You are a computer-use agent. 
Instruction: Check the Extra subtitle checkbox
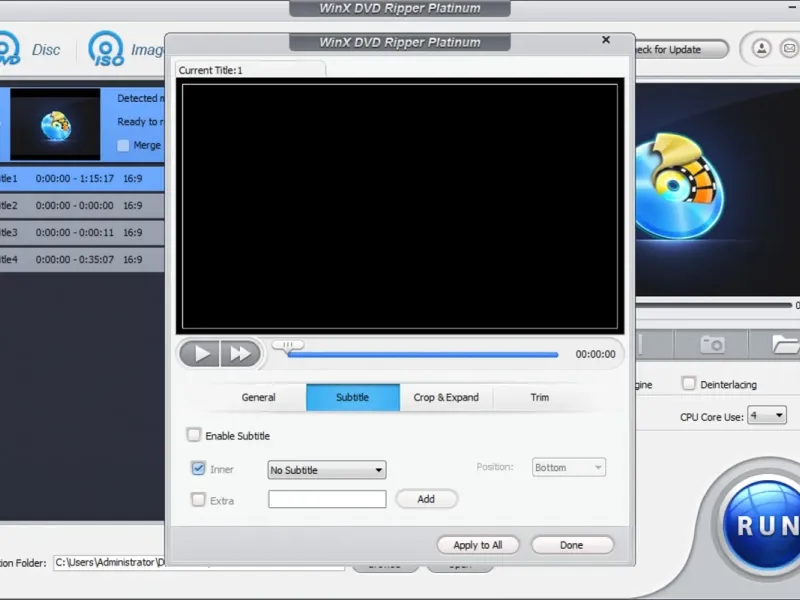pyautogui.click(x=198, y=499)
